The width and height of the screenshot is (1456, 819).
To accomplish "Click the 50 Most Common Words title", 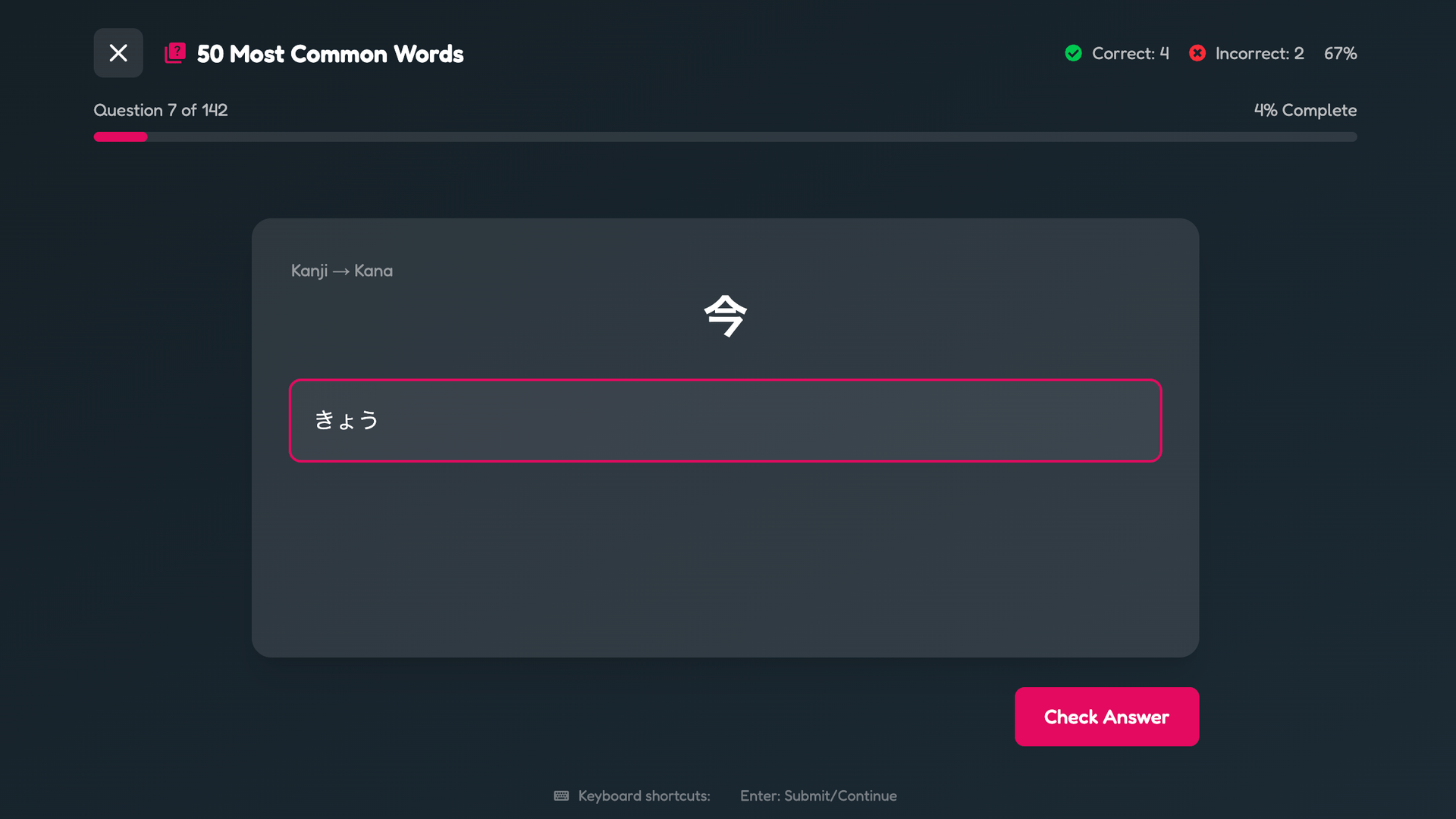I will point(330,54).
